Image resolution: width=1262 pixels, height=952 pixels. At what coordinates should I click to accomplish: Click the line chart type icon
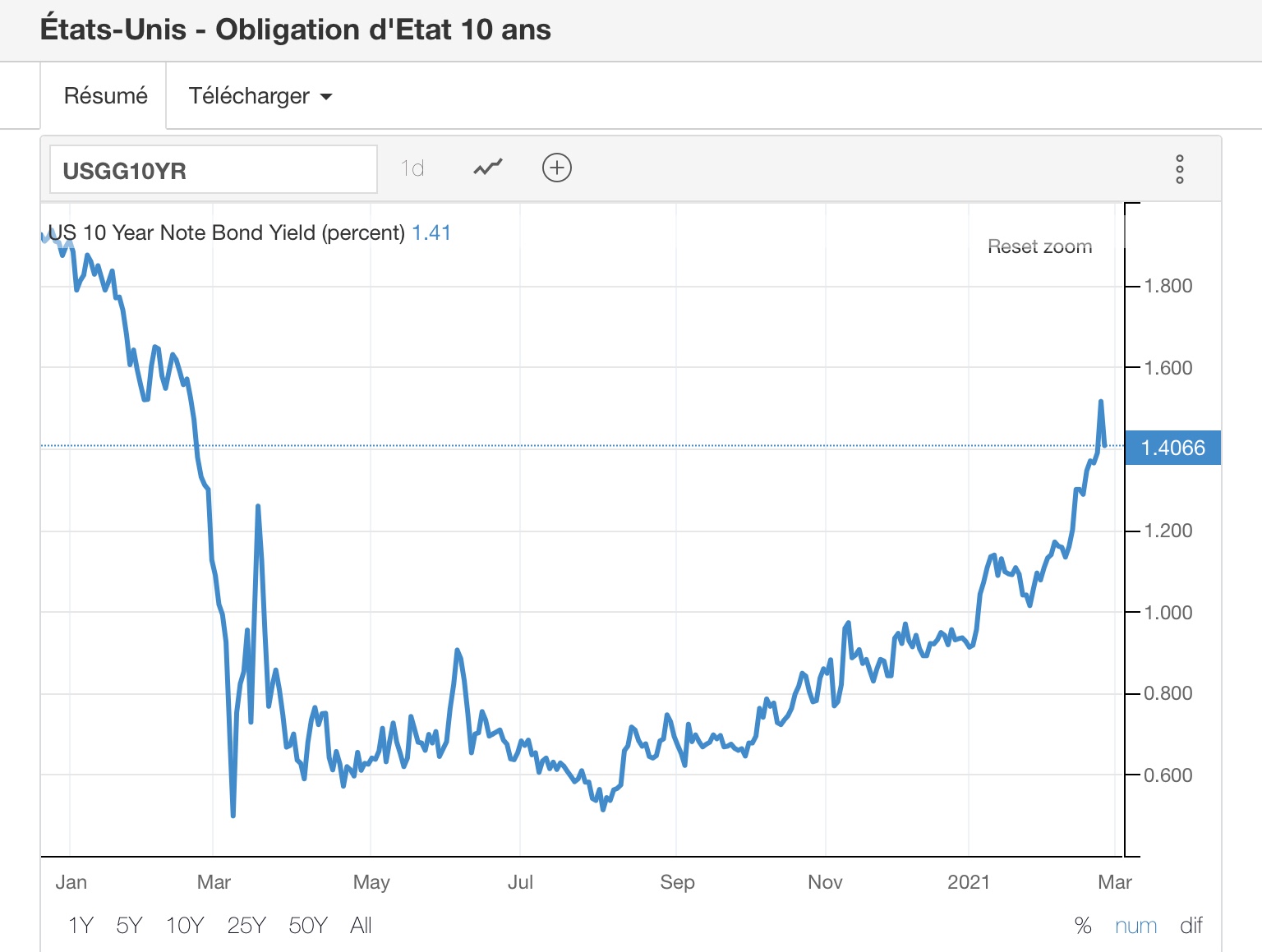(x=488, y=168)
